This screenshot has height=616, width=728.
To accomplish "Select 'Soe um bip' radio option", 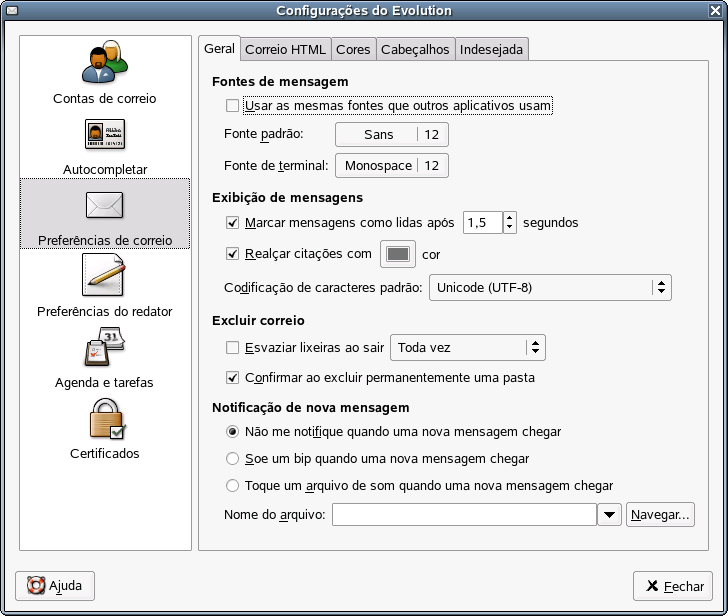I will (x=232, y=459).
